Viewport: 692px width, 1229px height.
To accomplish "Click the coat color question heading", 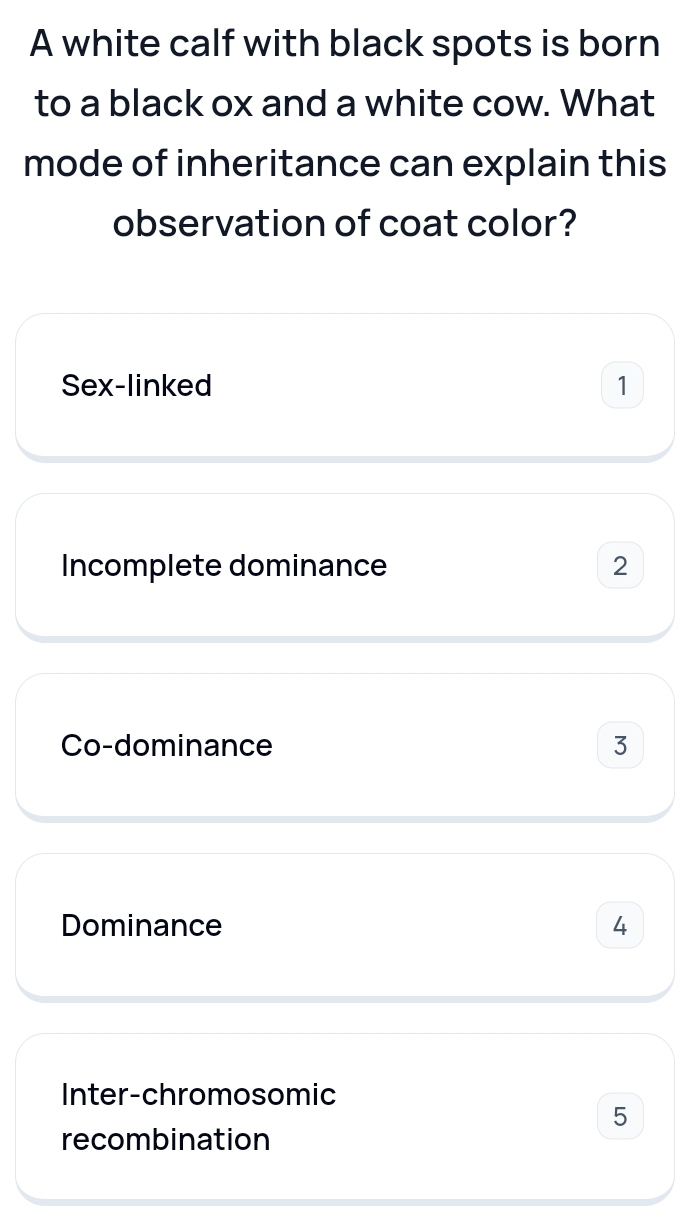I will point(345,133).
